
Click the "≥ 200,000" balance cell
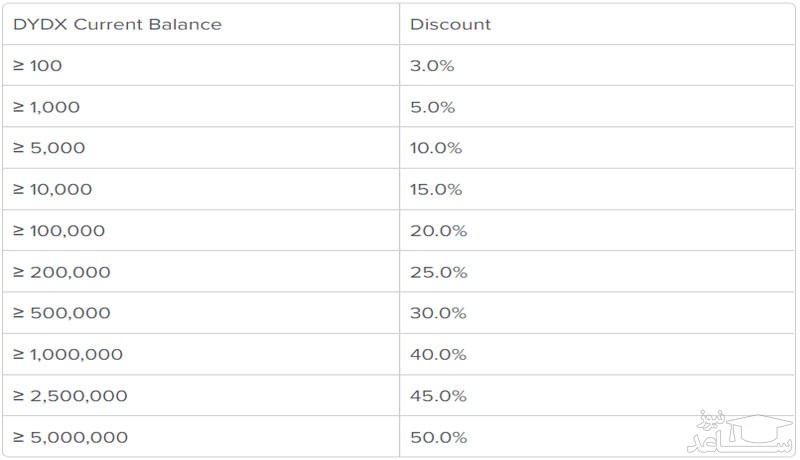pos(61,272)
